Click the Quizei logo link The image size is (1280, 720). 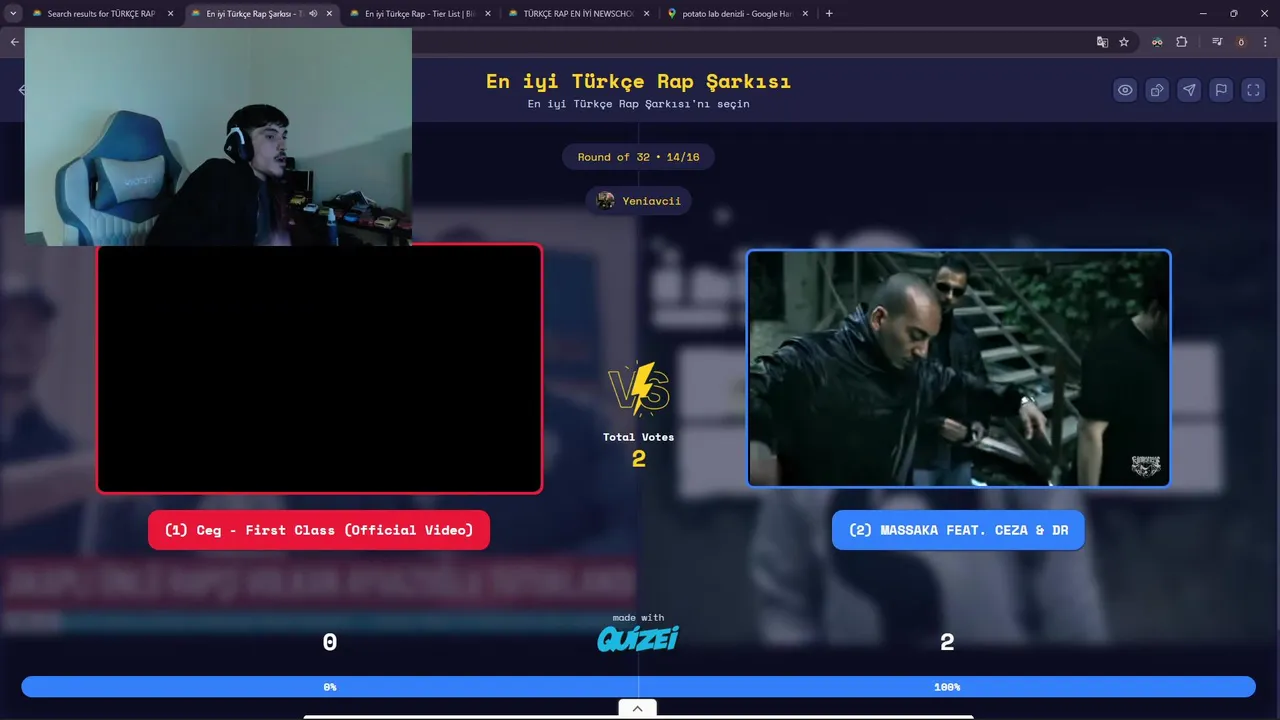[x=638, y=638]
